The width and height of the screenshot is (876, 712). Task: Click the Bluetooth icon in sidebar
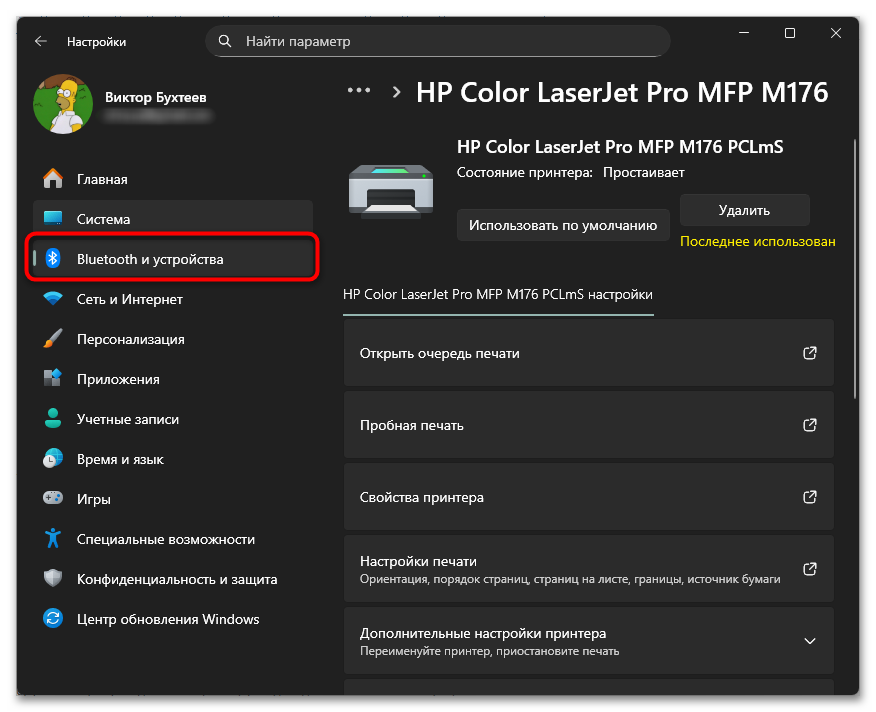click(x=54, y=259)
